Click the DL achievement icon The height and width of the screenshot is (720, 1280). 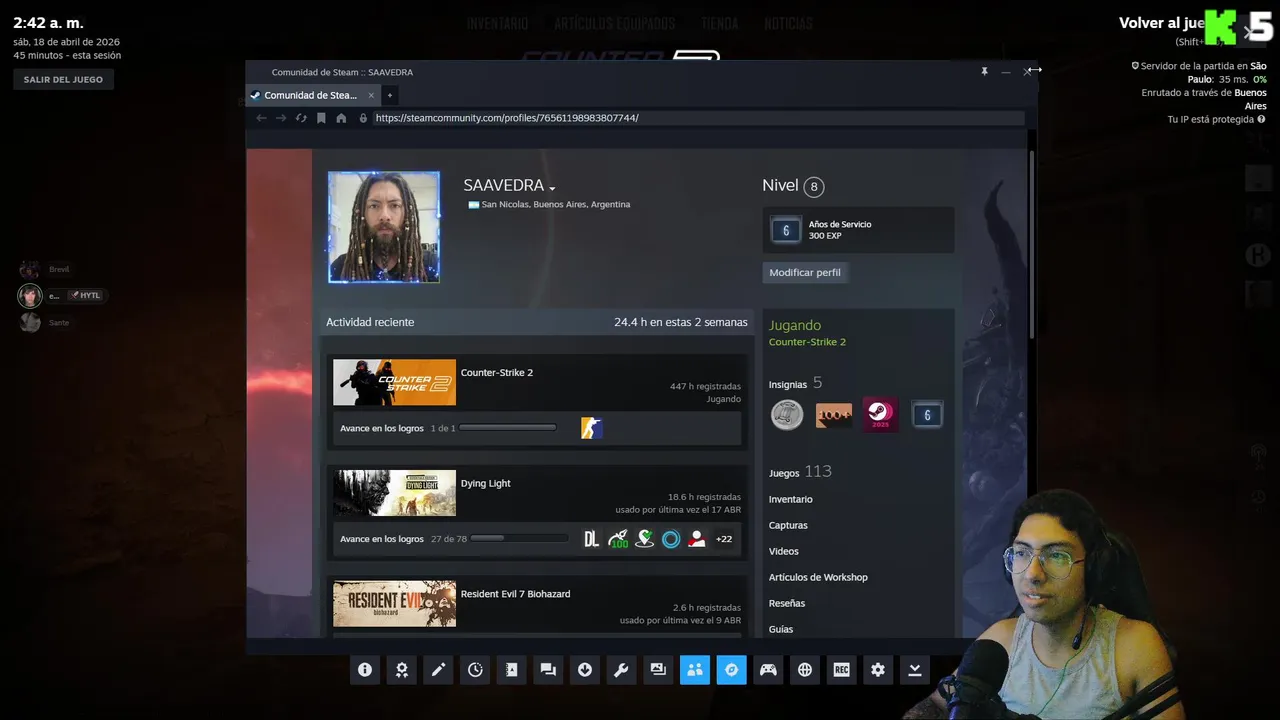tap(591, 539)
